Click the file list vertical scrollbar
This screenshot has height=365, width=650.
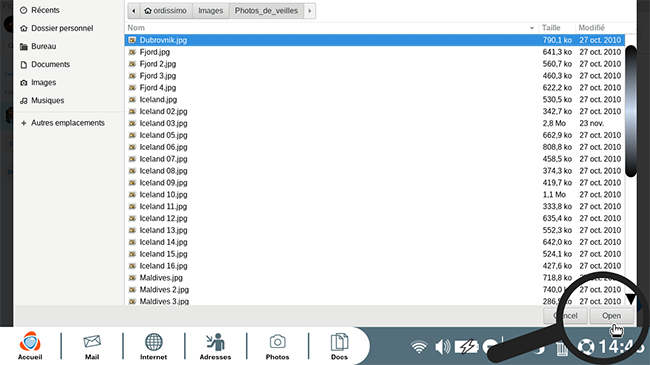click(x=631, y=111)
